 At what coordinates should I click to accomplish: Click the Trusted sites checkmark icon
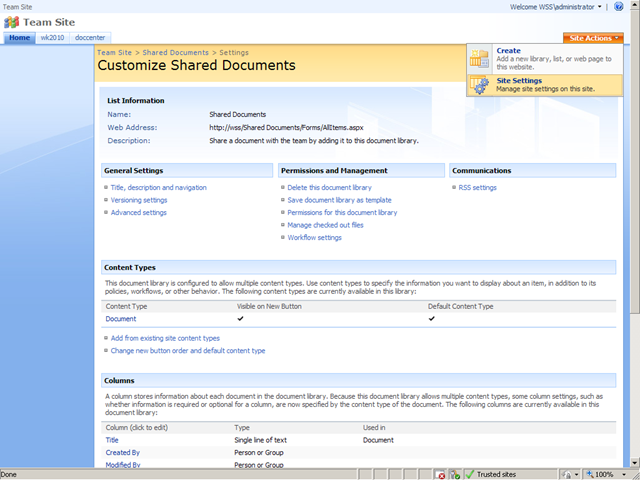click(470, 474)
